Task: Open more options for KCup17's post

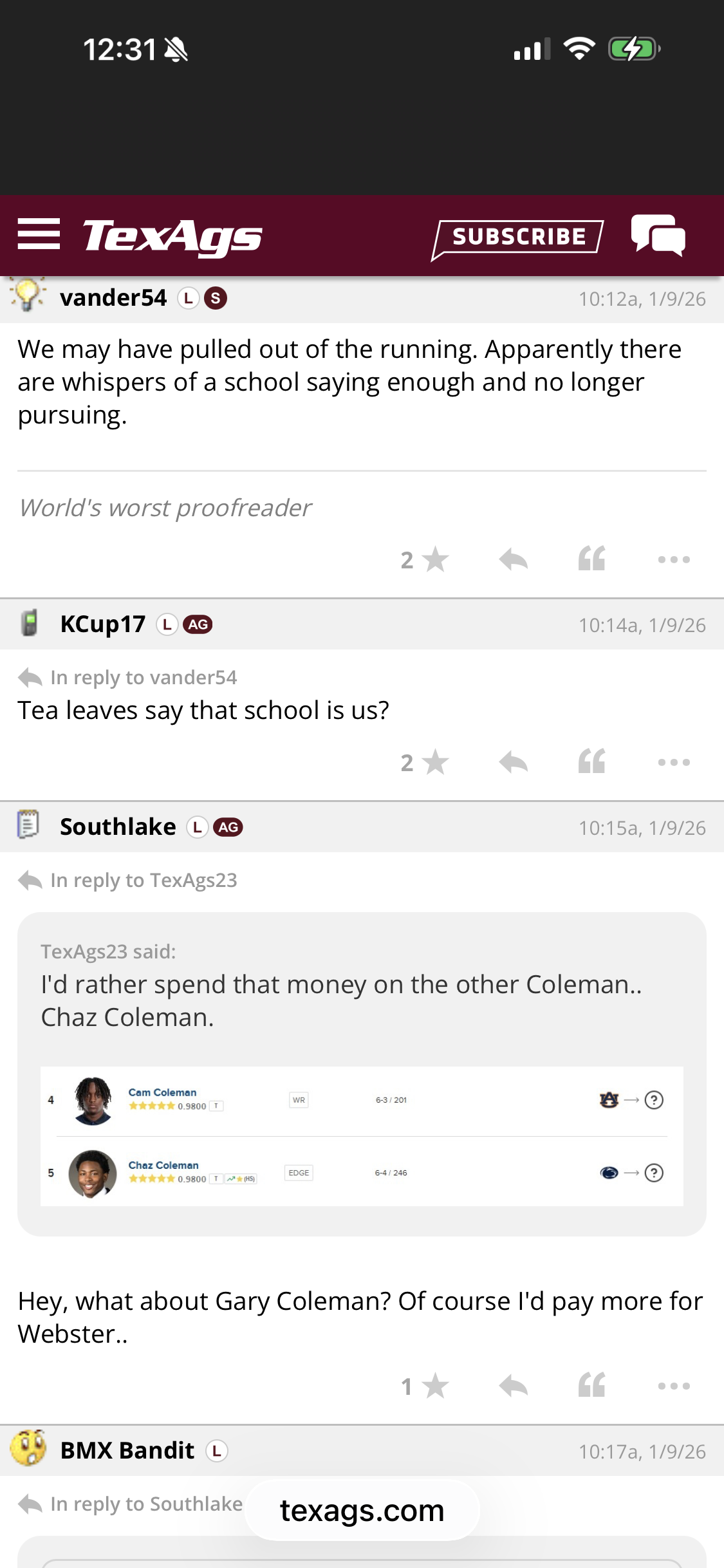Action: pos(673,762)
